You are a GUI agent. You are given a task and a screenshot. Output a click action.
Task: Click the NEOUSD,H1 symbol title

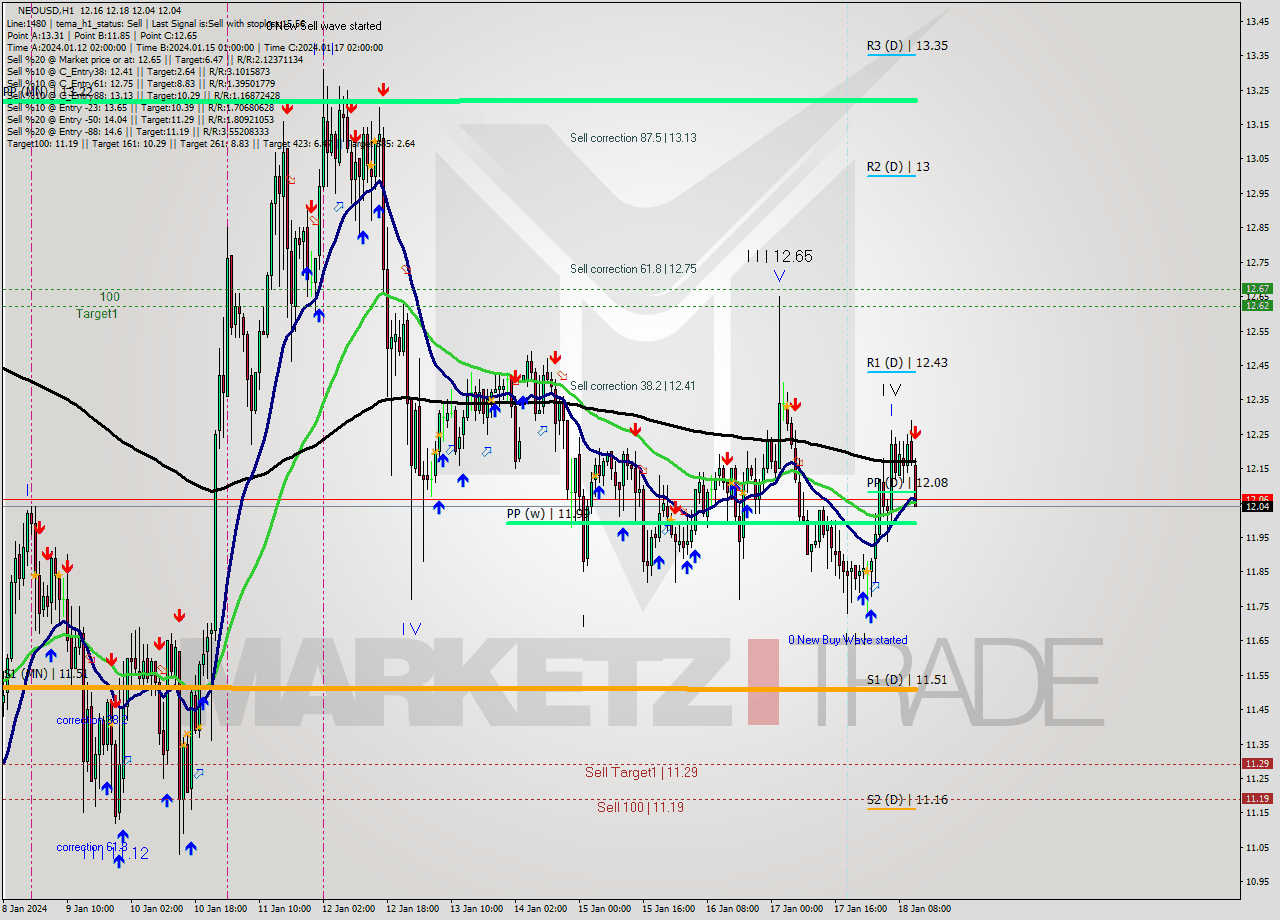point(46,10)
